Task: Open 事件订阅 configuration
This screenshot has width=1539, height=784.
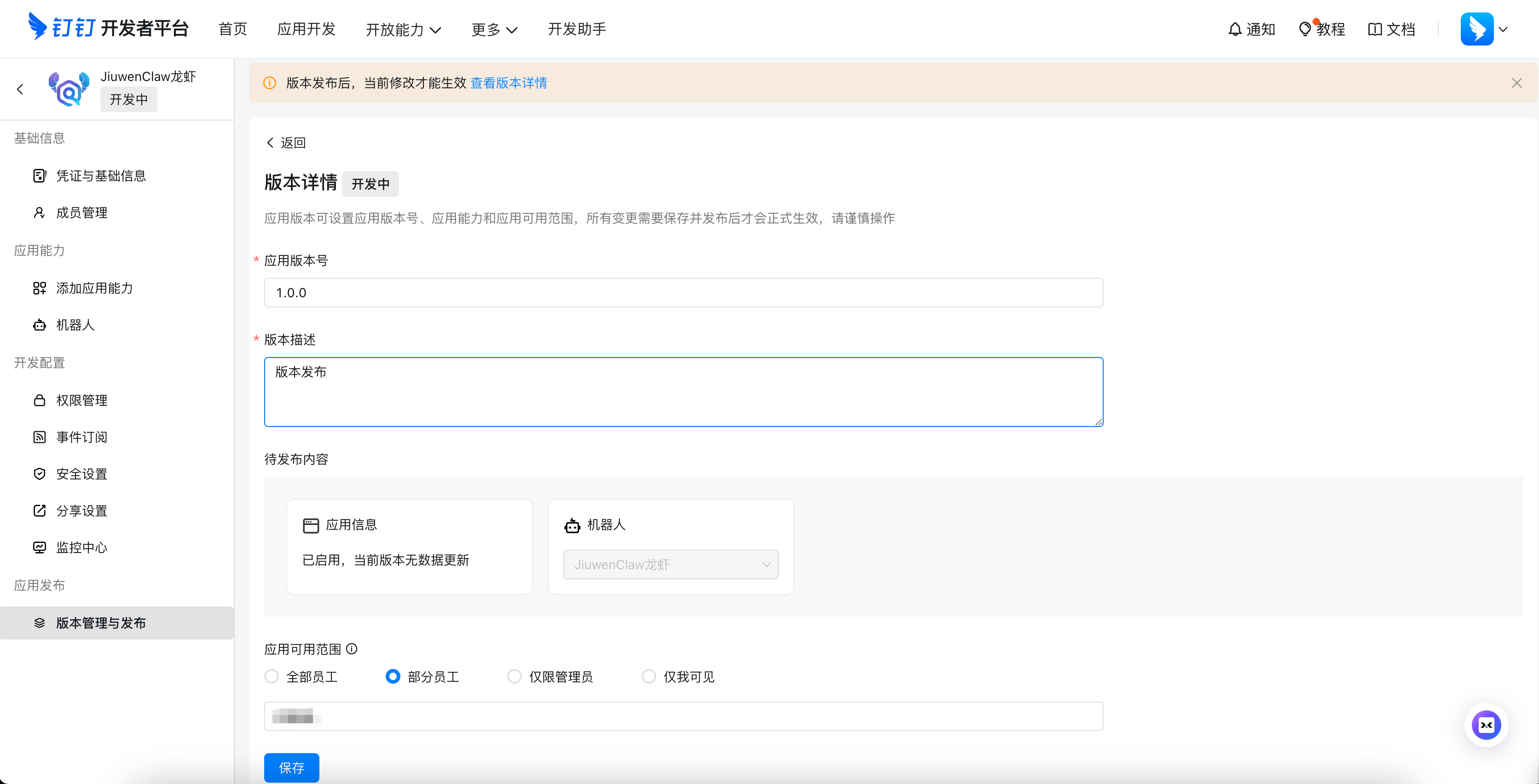Action: 81,437
